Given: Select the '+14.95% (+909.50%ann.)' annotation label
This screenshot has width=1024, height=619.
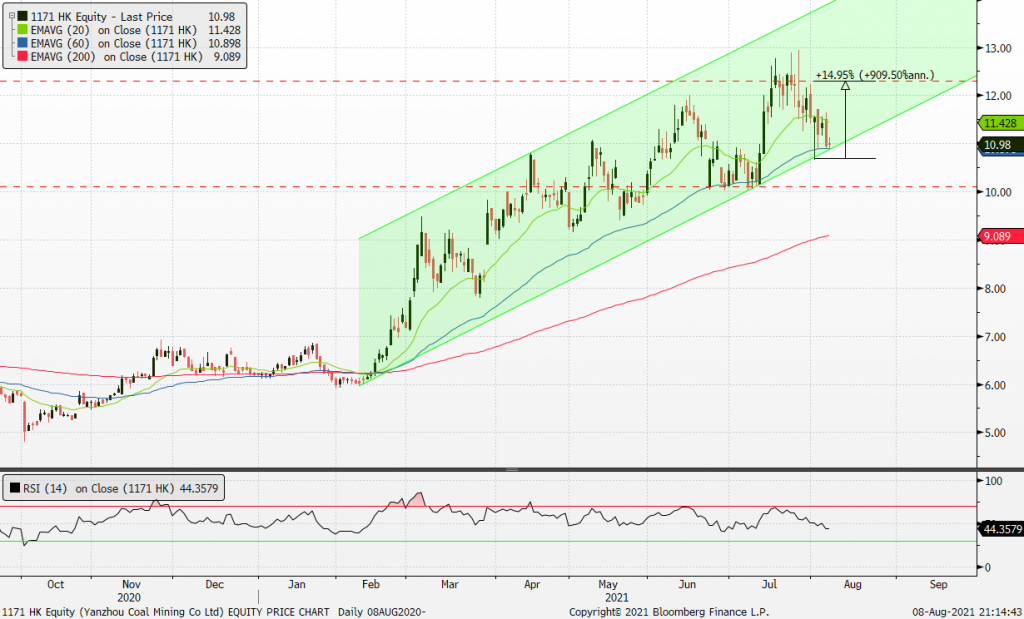Looking at the screenshot, I should (x=874, y=76).
